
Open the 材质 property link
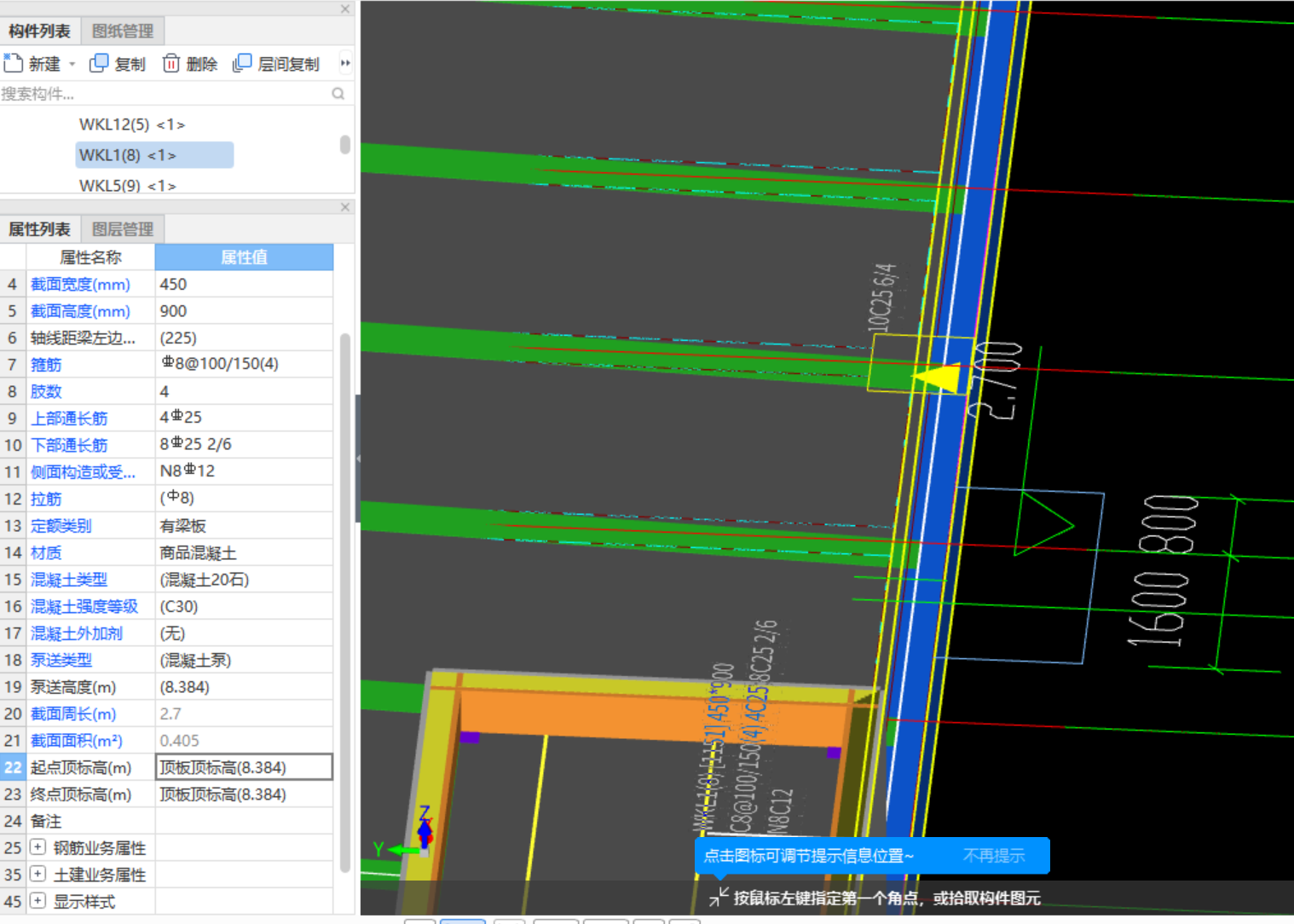tap(46, 552)
